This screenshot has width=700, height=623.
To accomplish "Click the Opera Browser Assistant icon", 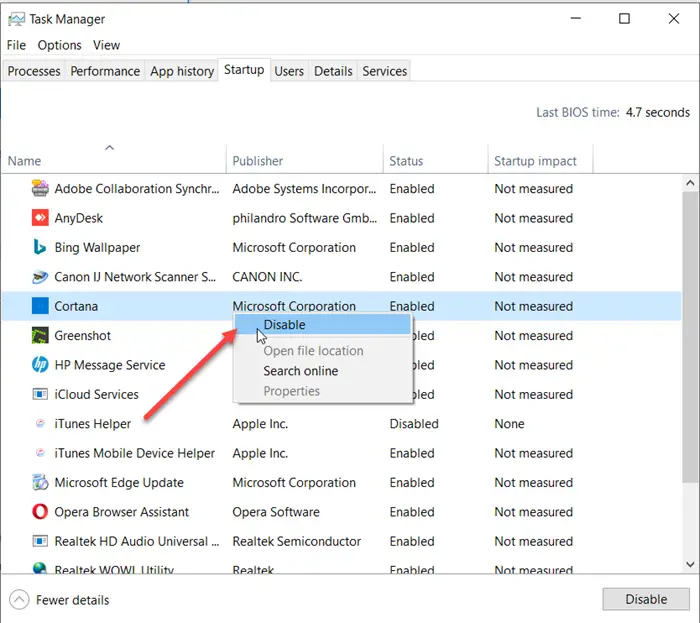I will [x=40, y=511].
